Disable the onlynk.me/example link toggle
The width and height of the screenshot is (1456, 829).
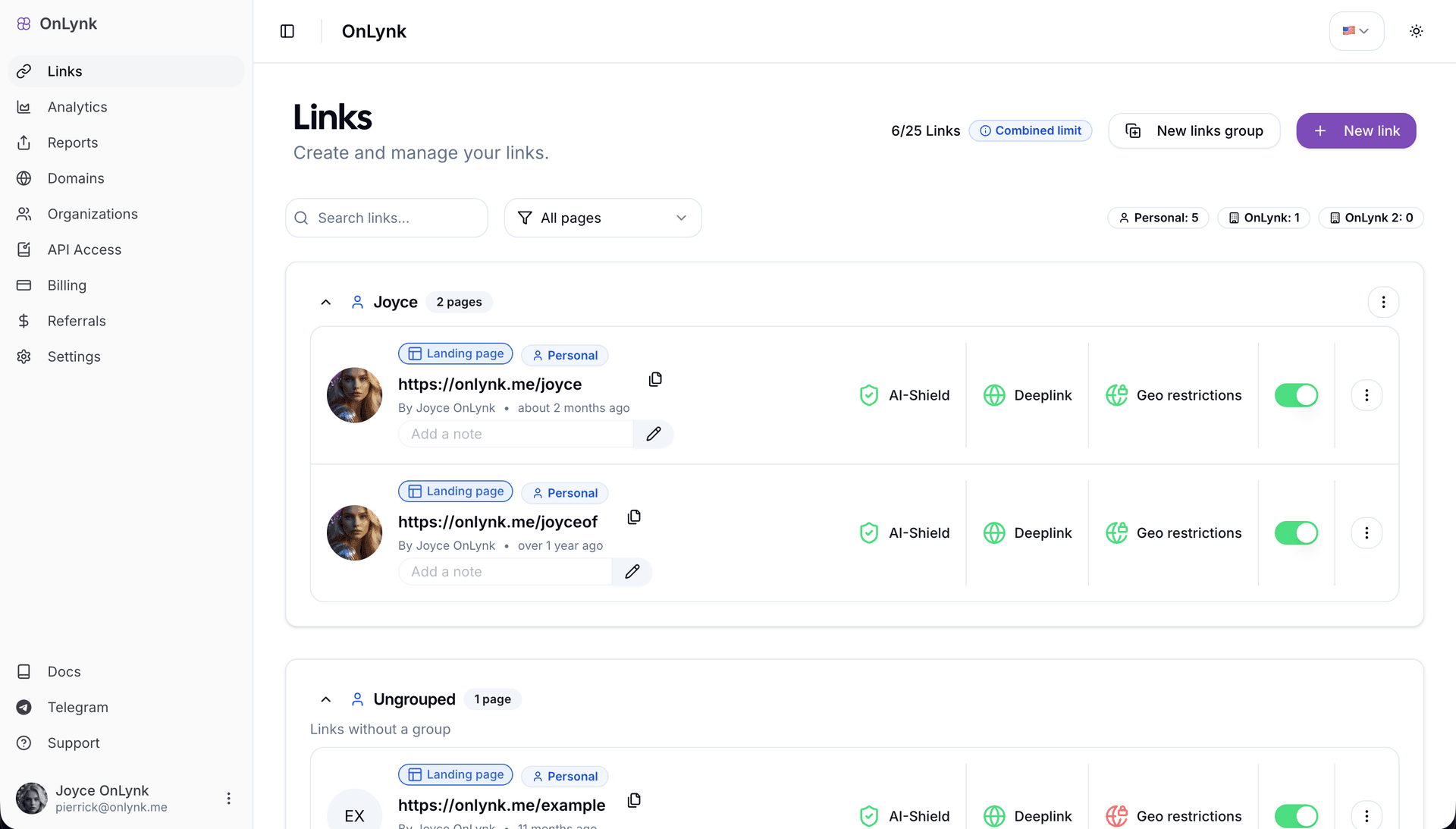(1296, 816)
